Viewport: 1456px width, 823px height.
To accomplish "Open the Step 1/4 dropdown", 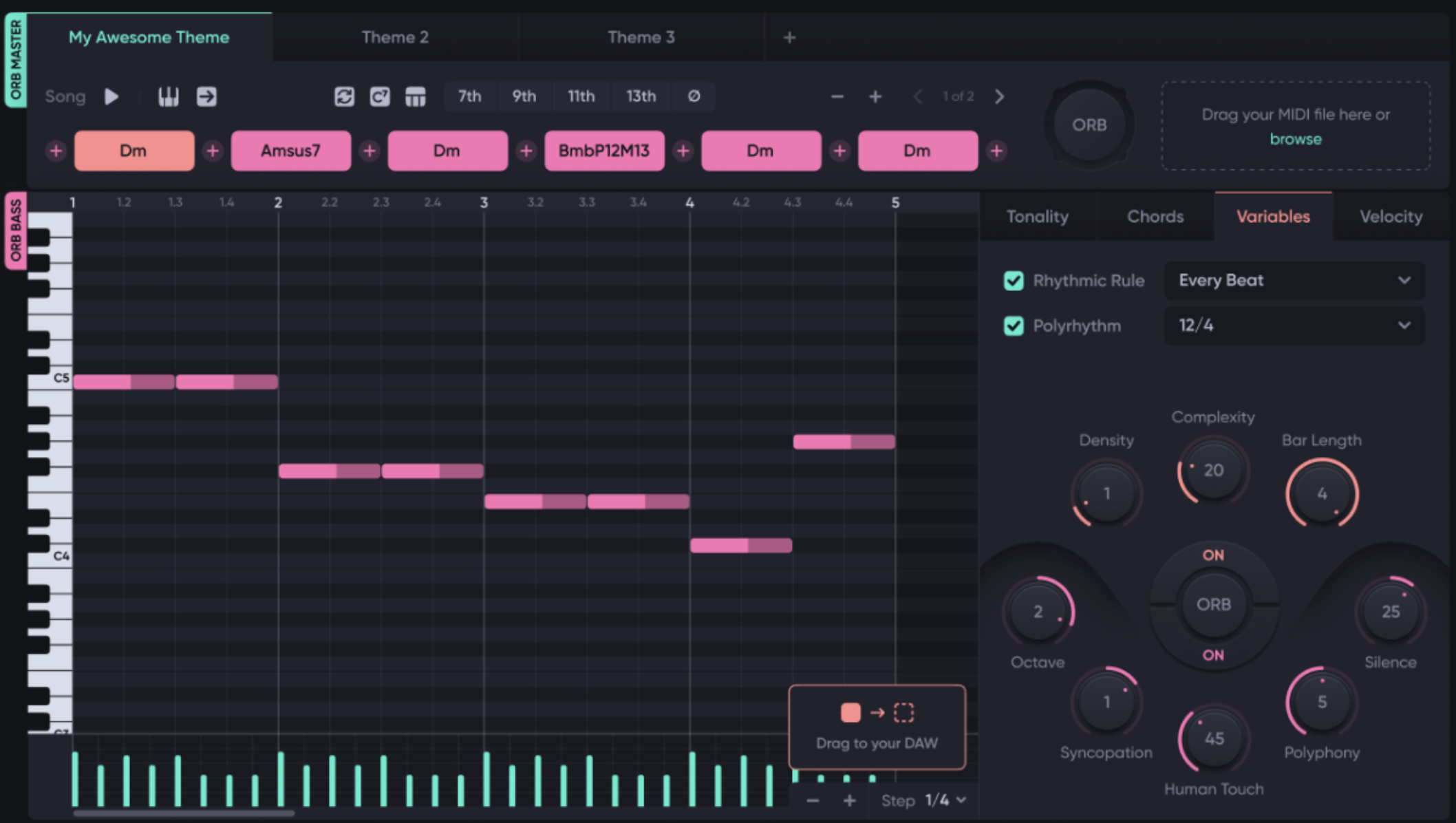I will (x=944, y=800).
